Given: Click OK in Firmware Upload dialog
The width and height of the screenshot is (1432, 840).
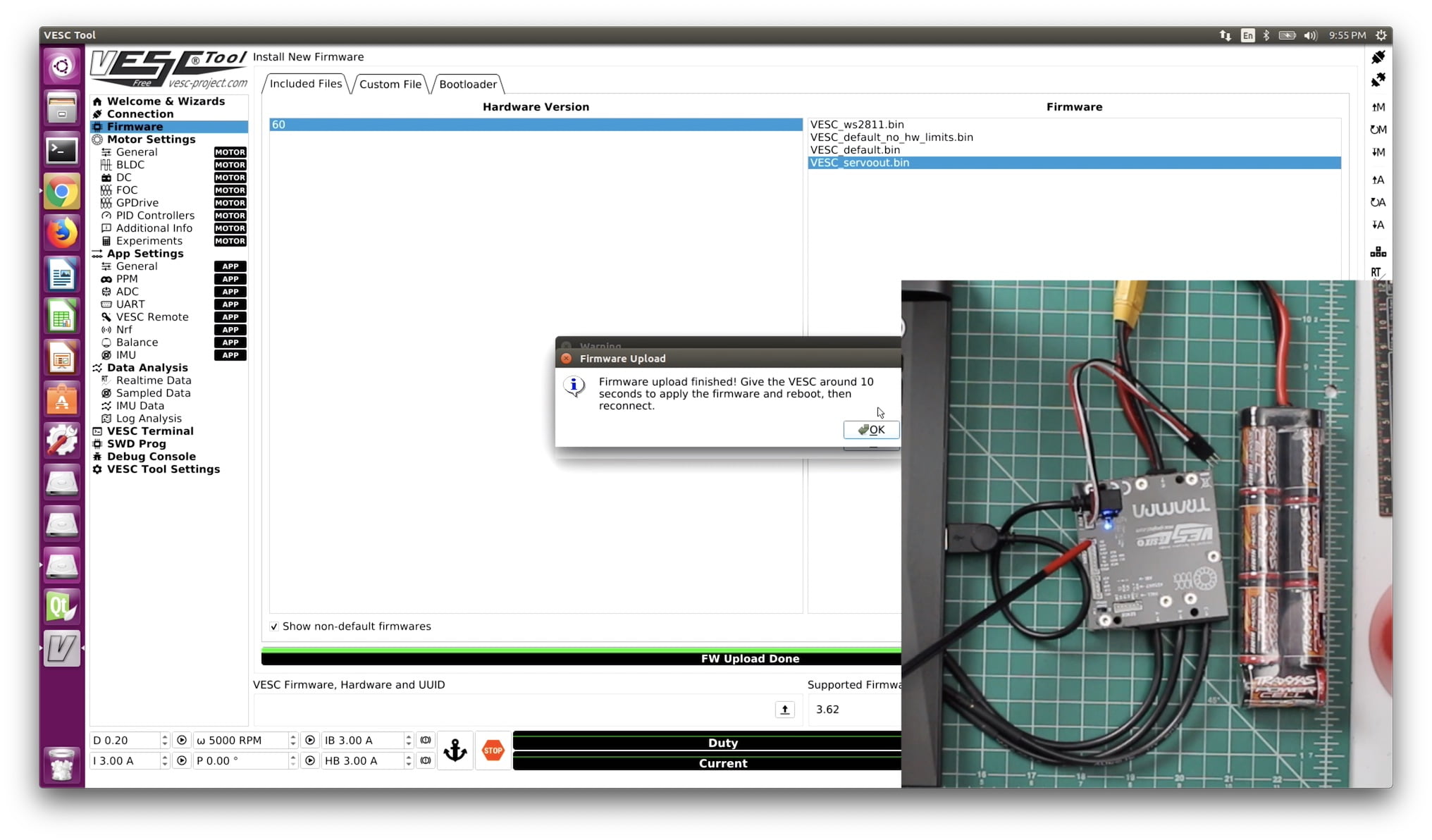Looking at the screenshot, I should 871,430.
